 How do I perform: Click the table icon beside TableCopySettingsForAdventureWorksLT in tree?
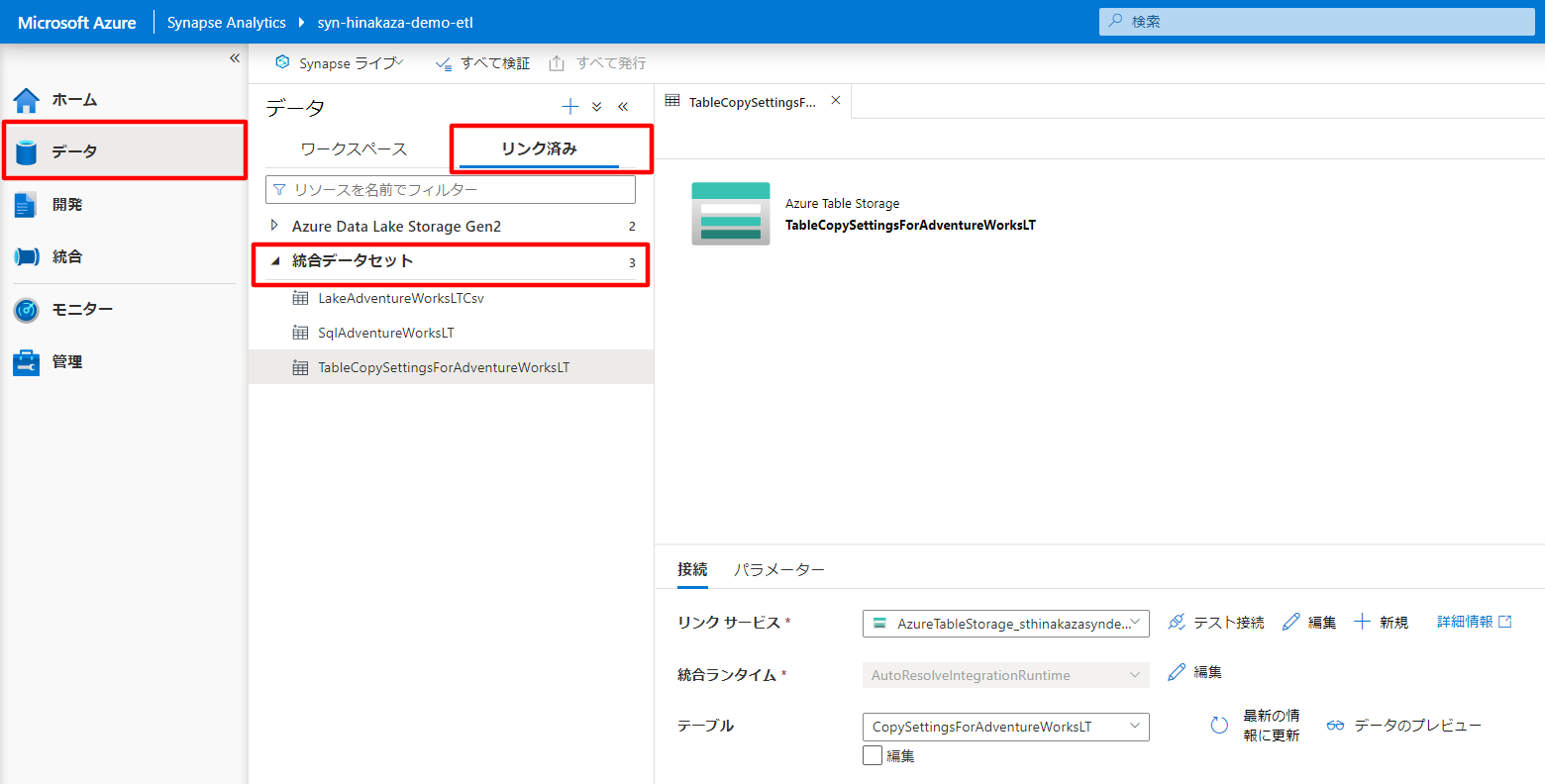coord(301,367)
